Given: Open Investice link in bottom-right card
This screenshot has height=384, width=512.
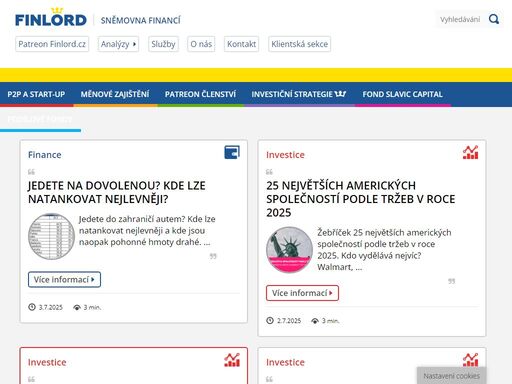Looking at the screenshot, I should click(x=285, y=362).
